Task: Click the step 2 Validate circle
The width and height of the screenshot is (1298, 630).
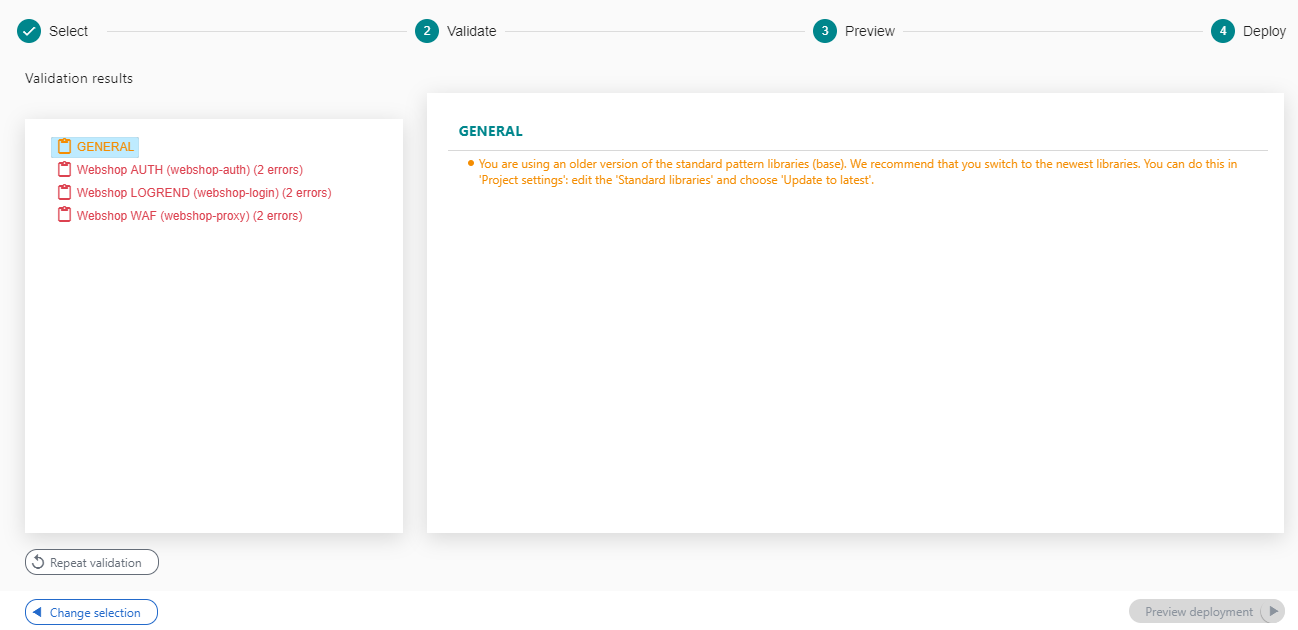Action: pos(427,31)
